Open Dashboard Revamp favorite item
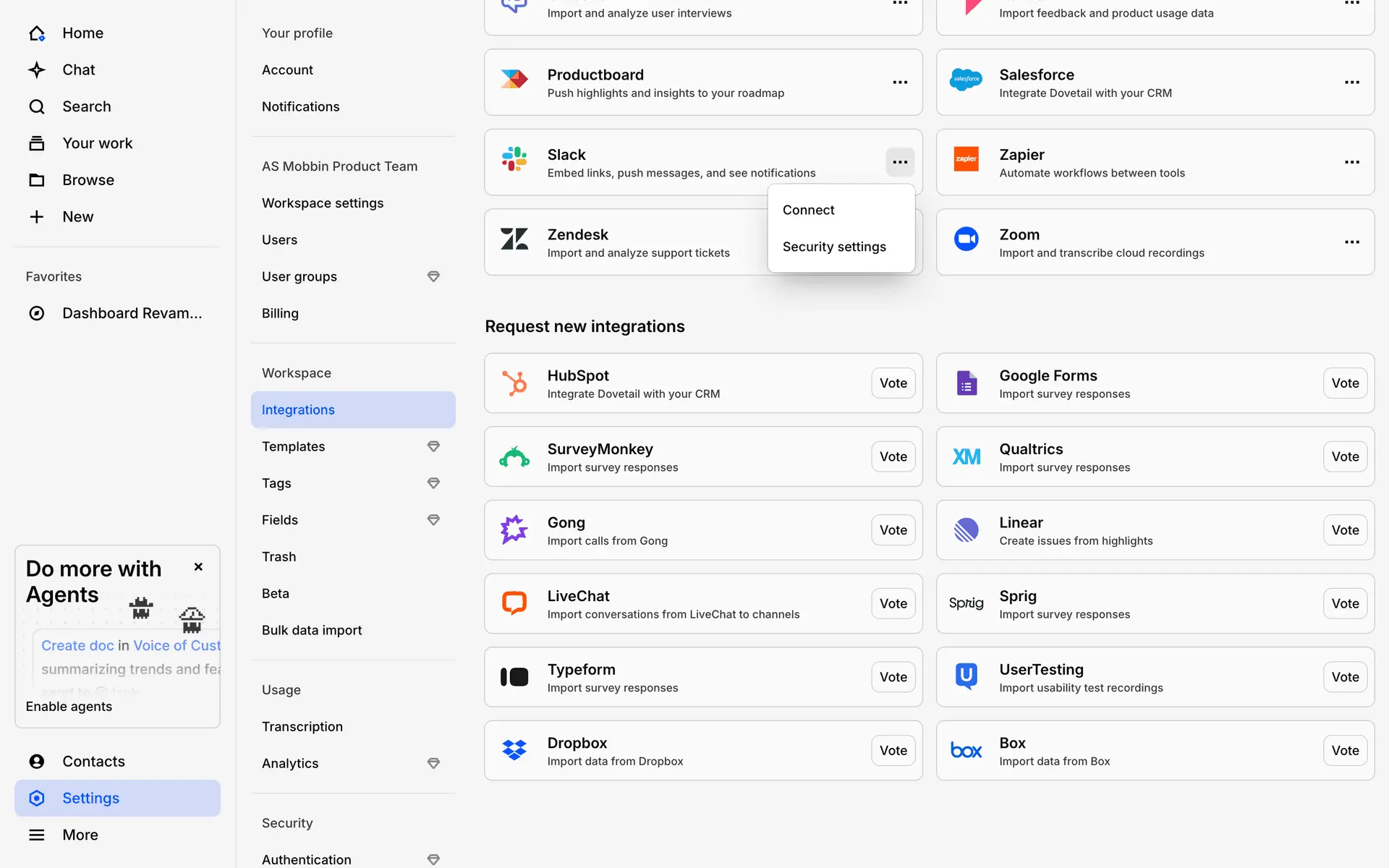This screenshot has height=868, width=1389. (132, 313)
